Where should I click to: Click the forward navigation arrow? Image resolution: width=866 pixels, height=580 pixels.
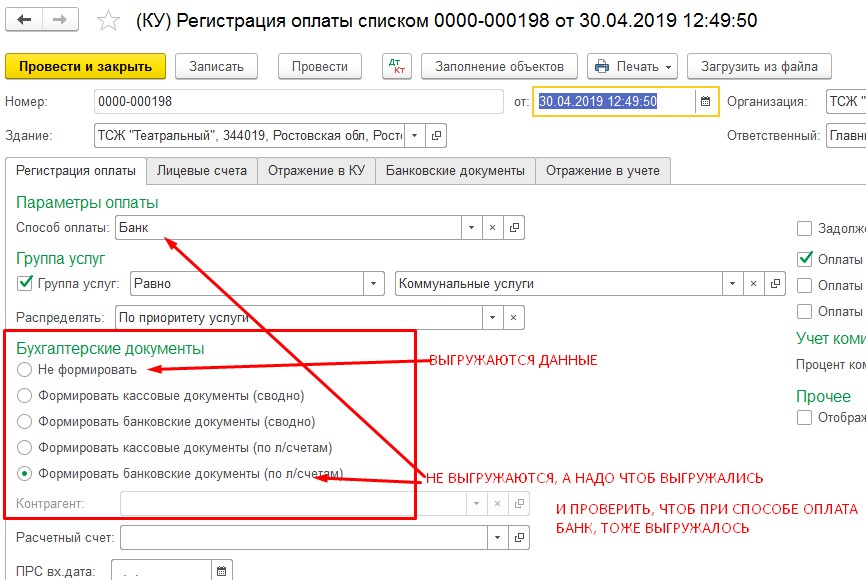coord(60,20)
